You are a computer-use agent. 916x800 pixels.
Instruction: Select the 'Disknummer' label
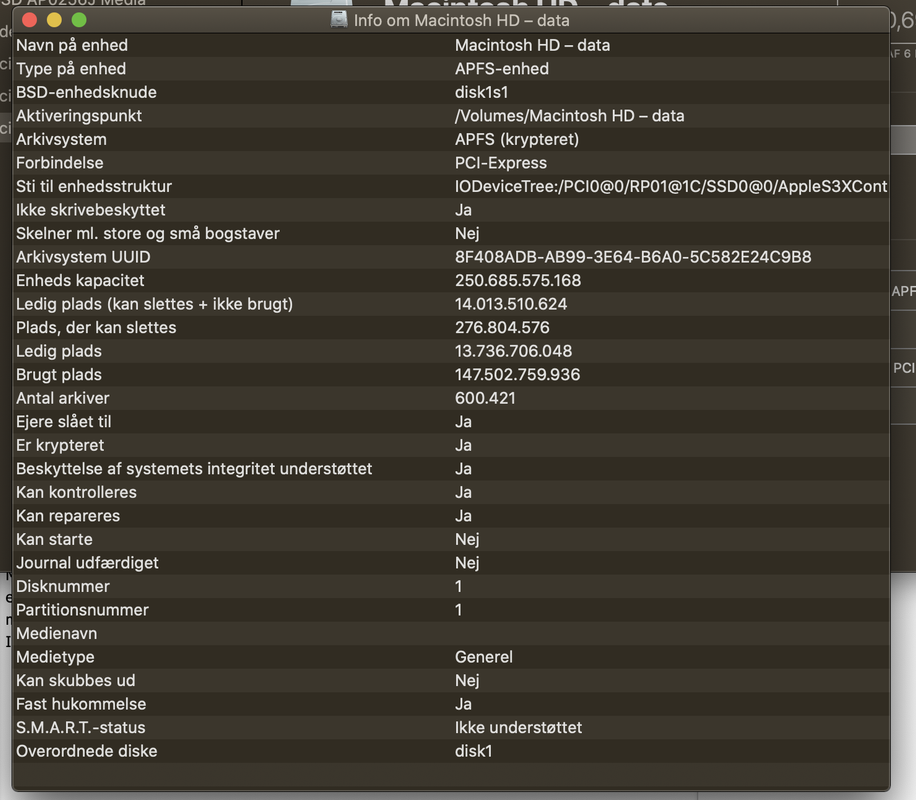[x=63, y=587]
